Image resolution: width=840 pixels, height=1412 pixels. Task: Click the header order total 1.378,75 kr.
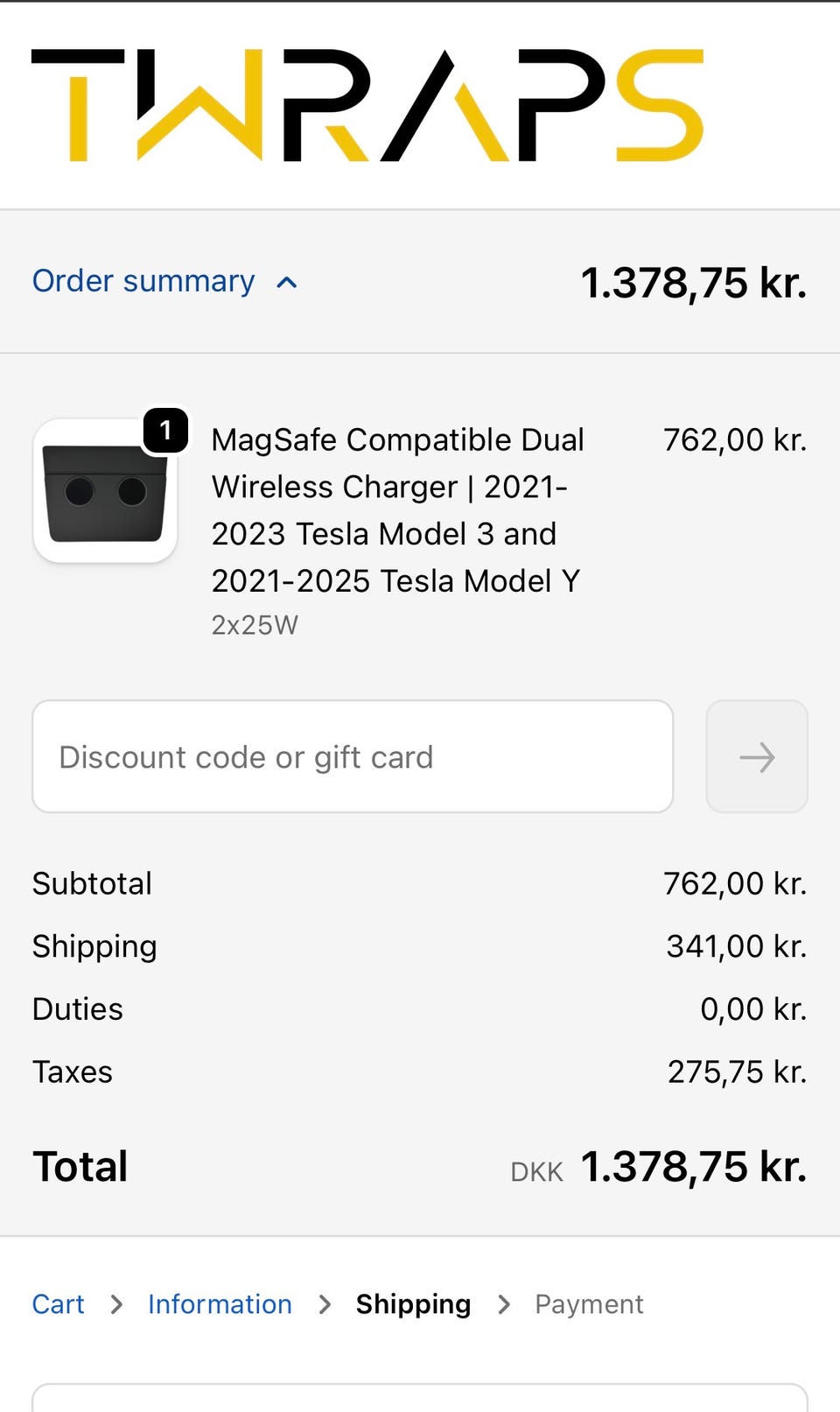tap(694, 283)
